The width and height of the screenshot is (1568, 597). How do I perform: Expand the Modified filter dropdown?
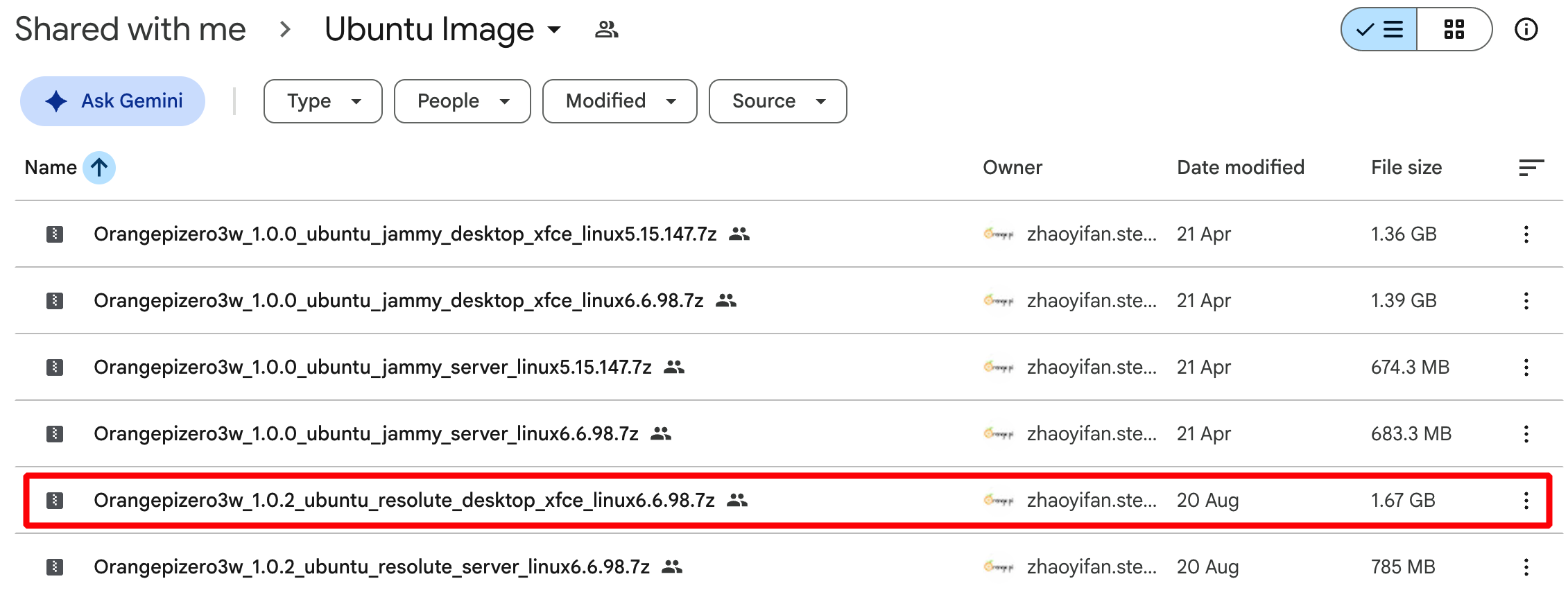620,101
